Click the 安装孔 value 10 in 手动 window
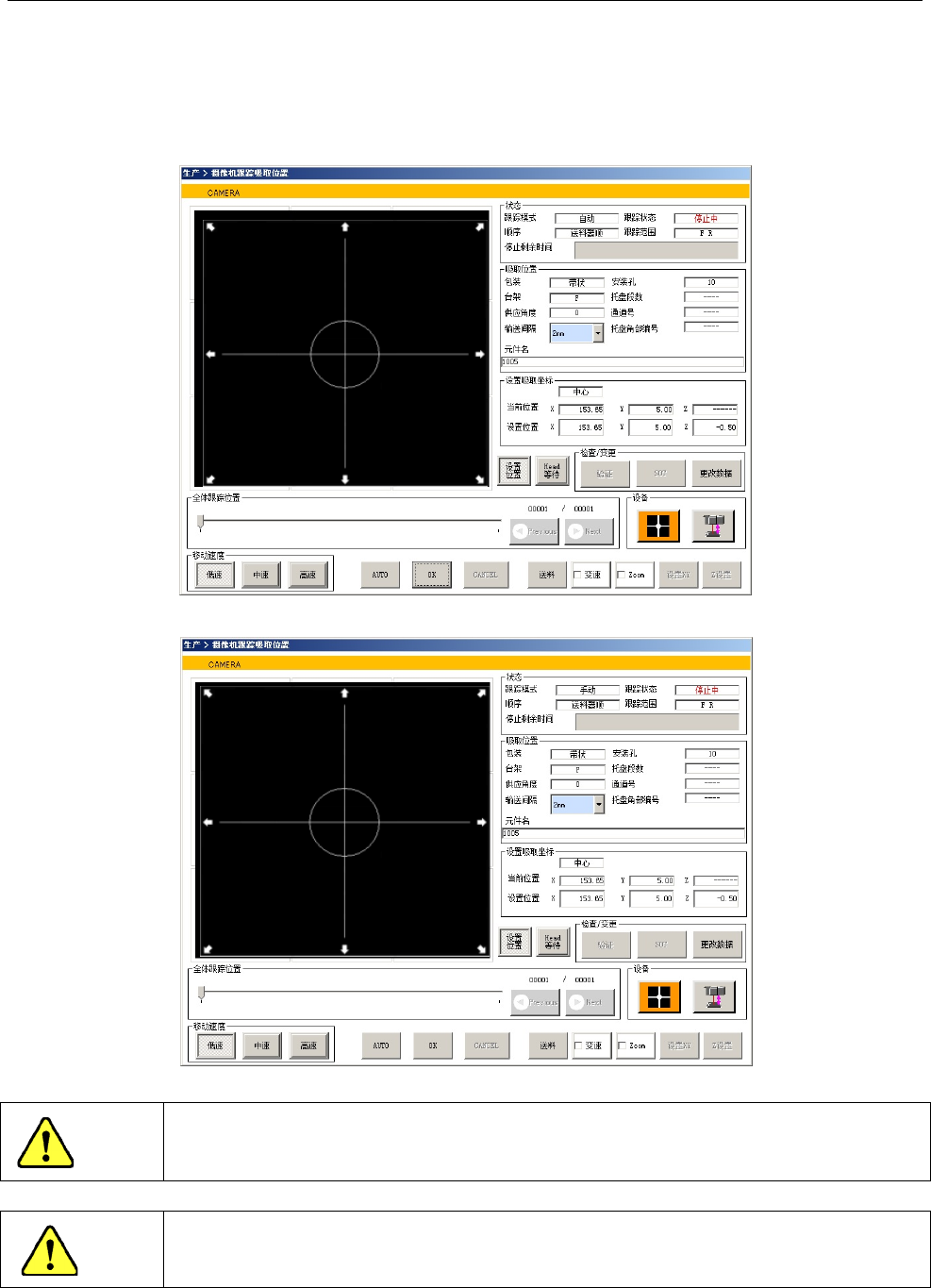 point(712,754)
